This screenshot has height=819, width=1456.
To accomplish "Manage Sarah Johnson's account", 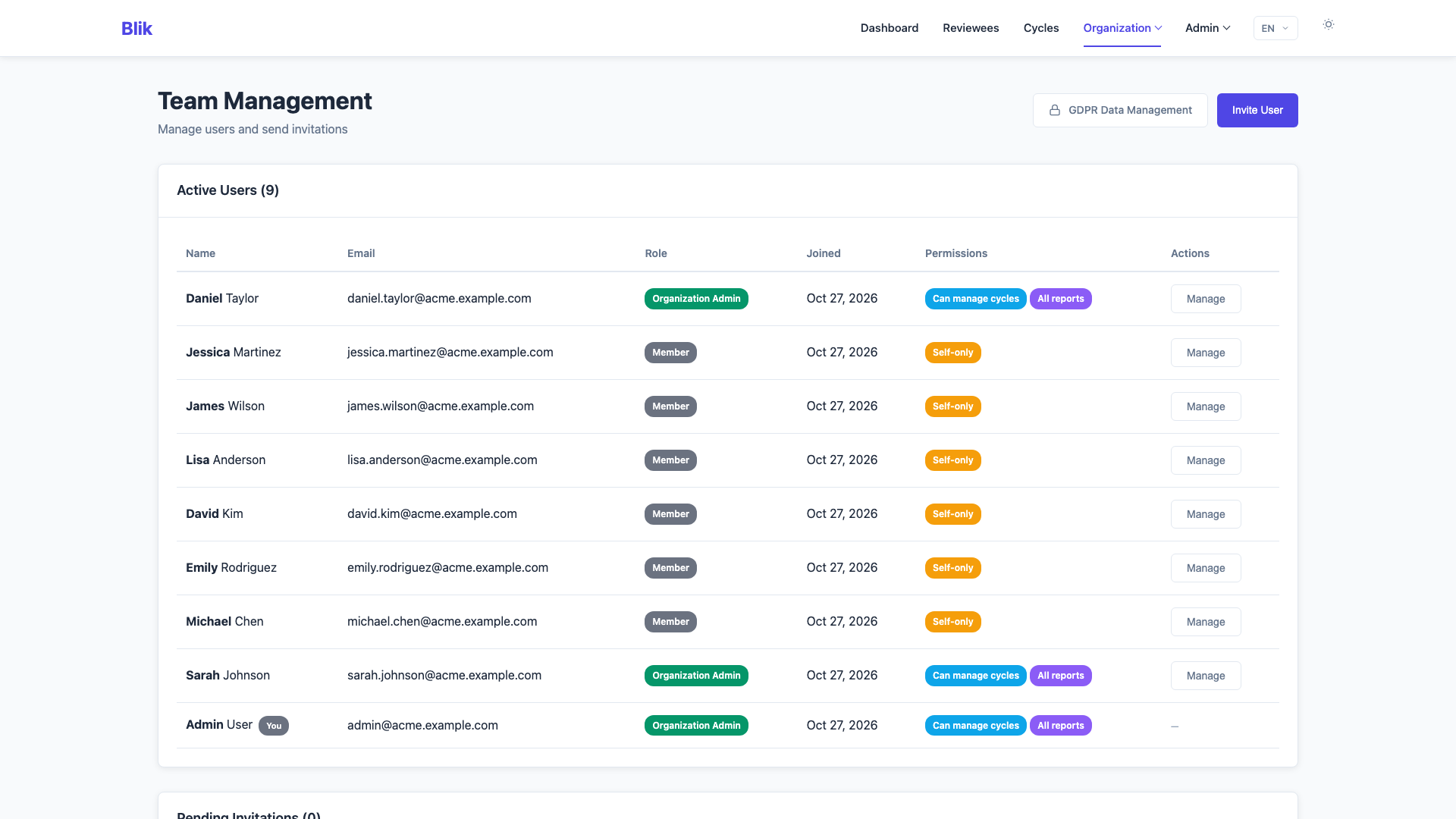I will pyautogui.click(x=1205, y=676).
